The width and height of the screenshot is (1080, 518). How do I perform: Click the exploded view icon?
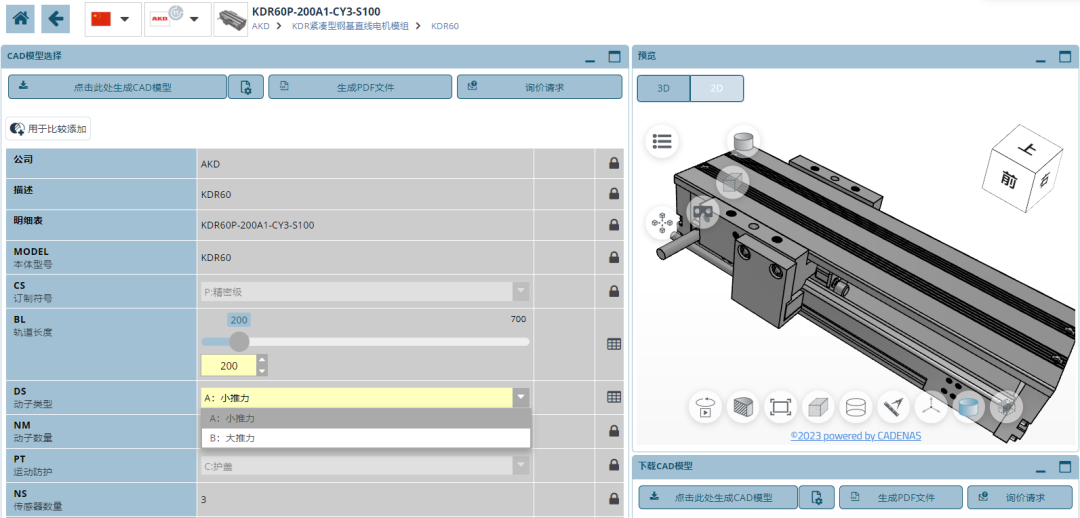[662, 223]
